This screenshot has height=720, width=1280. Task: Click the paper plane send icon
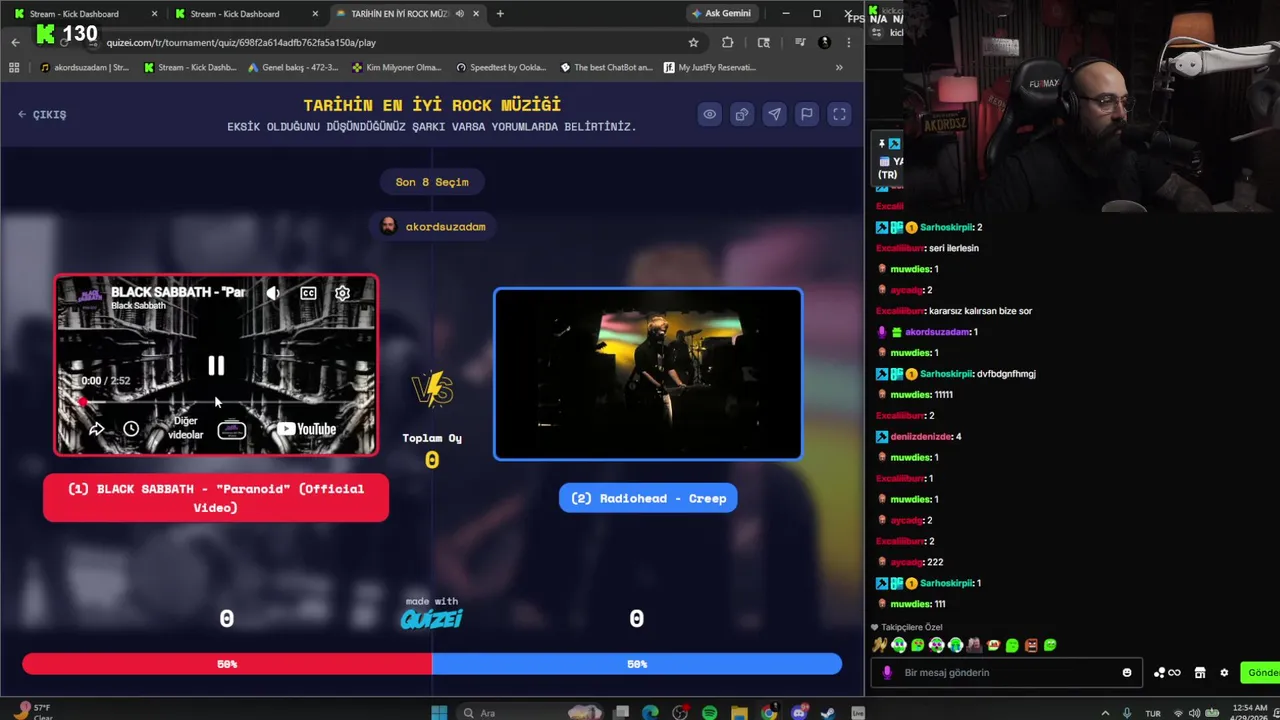coord(774,114)
